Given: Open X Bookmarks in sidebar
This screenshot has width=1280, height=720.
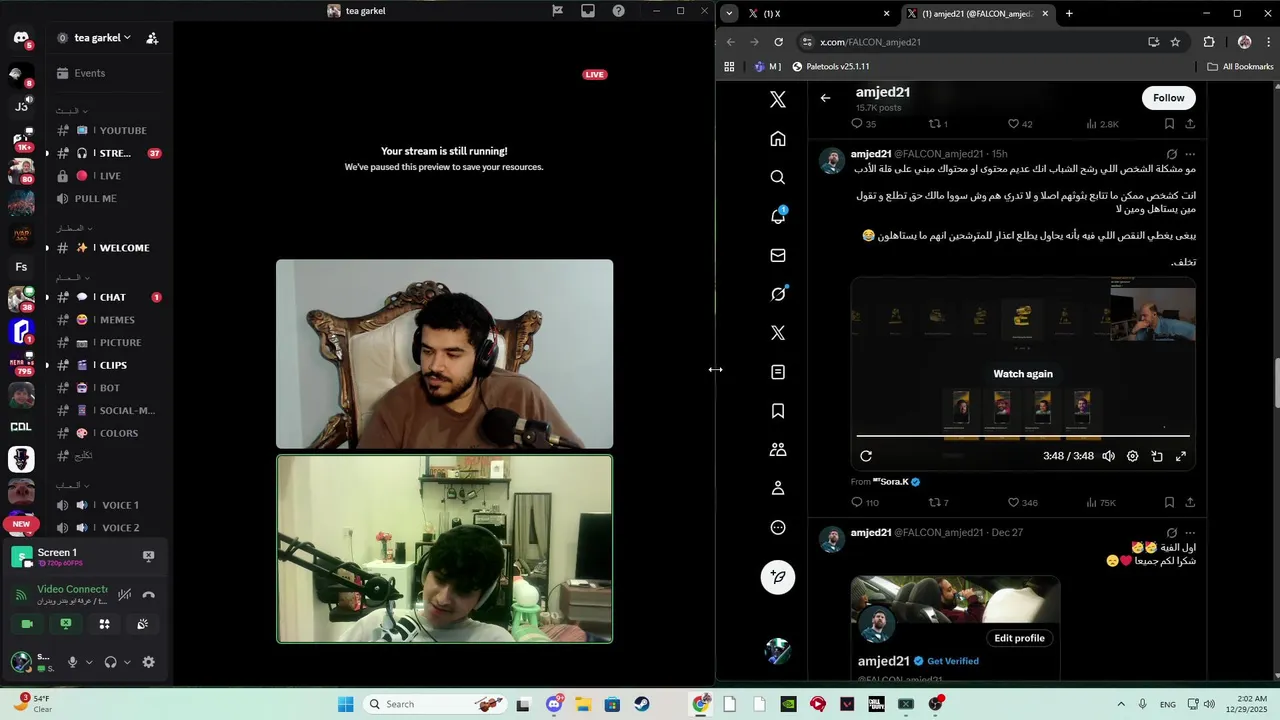Looking at the screenshot, I should click(x=778, y=411).
